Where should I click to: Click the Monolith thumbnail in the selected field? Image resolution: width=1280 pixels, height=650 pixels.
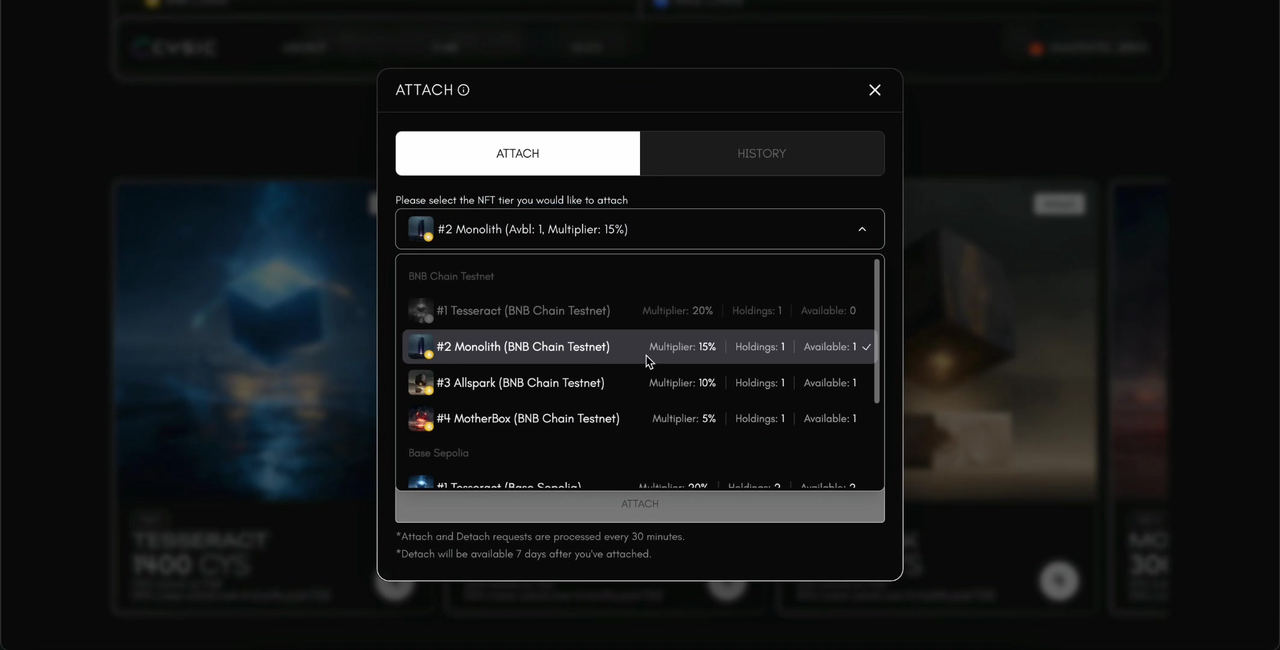tap(421, 229)
